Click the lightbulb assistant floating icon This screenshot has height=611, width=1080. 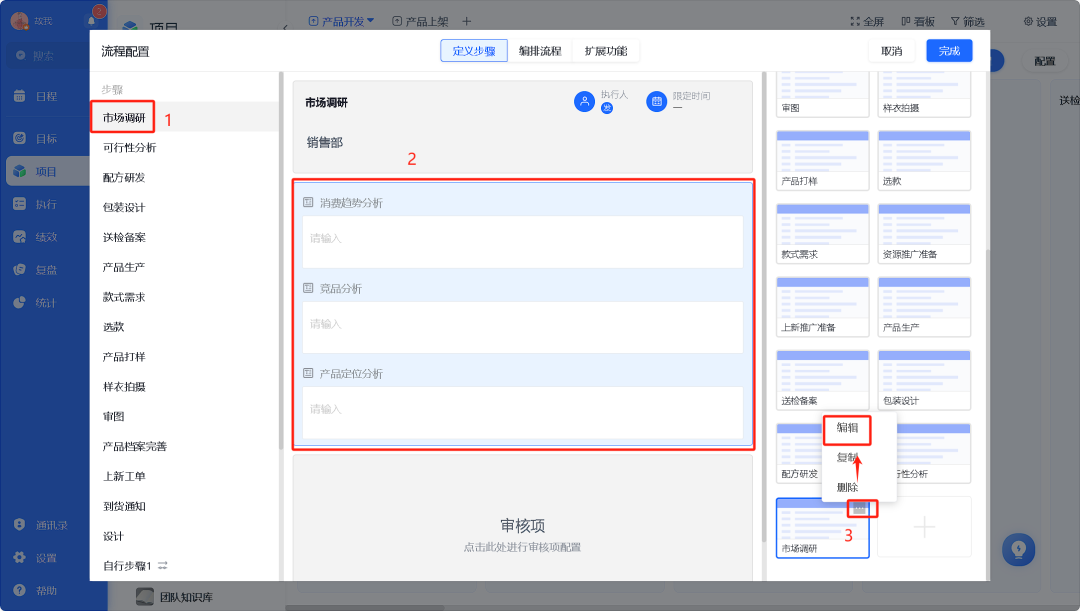point(1019,550)
